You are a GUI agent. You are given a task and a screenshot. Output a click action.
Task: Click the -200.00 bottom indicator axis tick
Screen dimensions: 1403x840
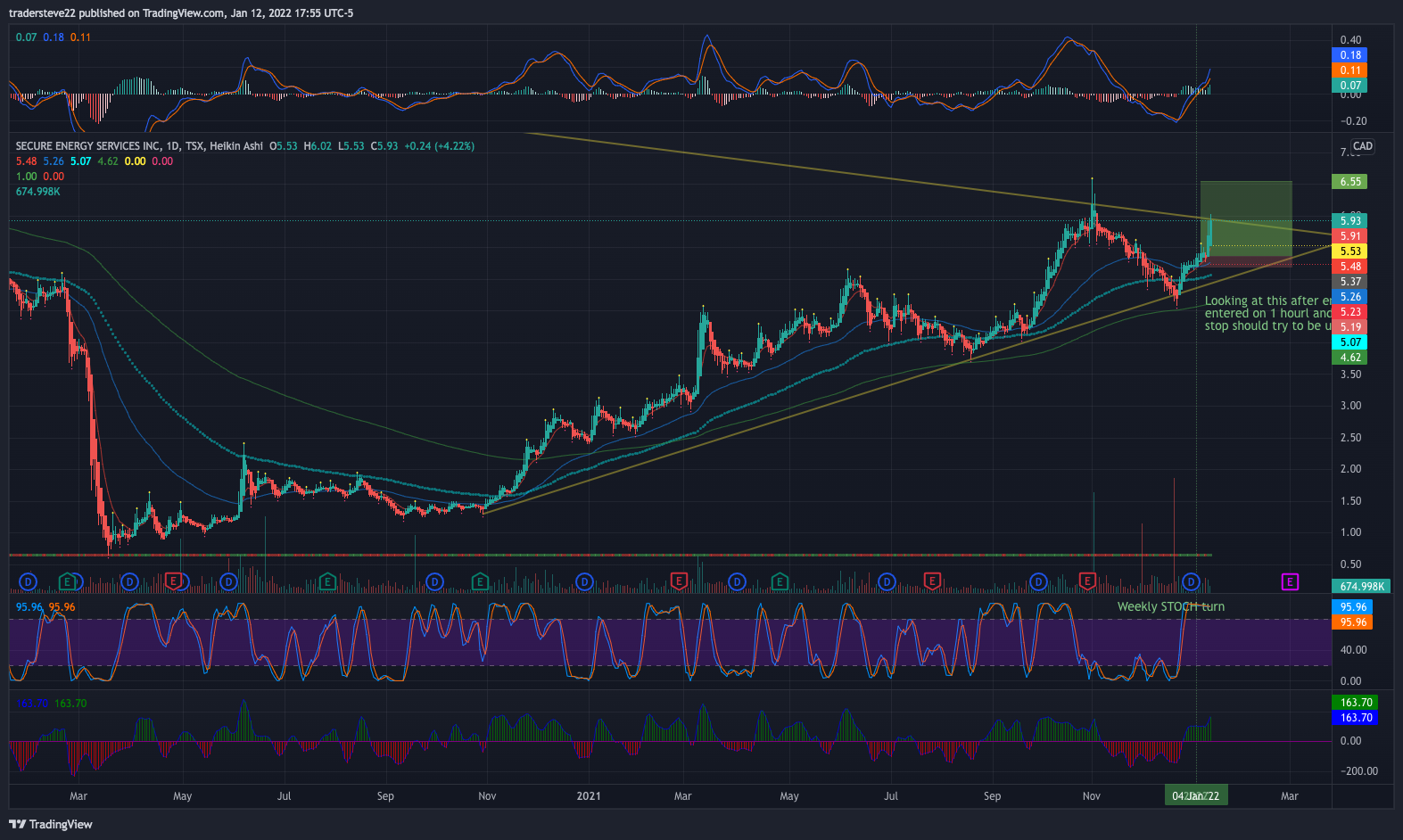(1359, 771)
